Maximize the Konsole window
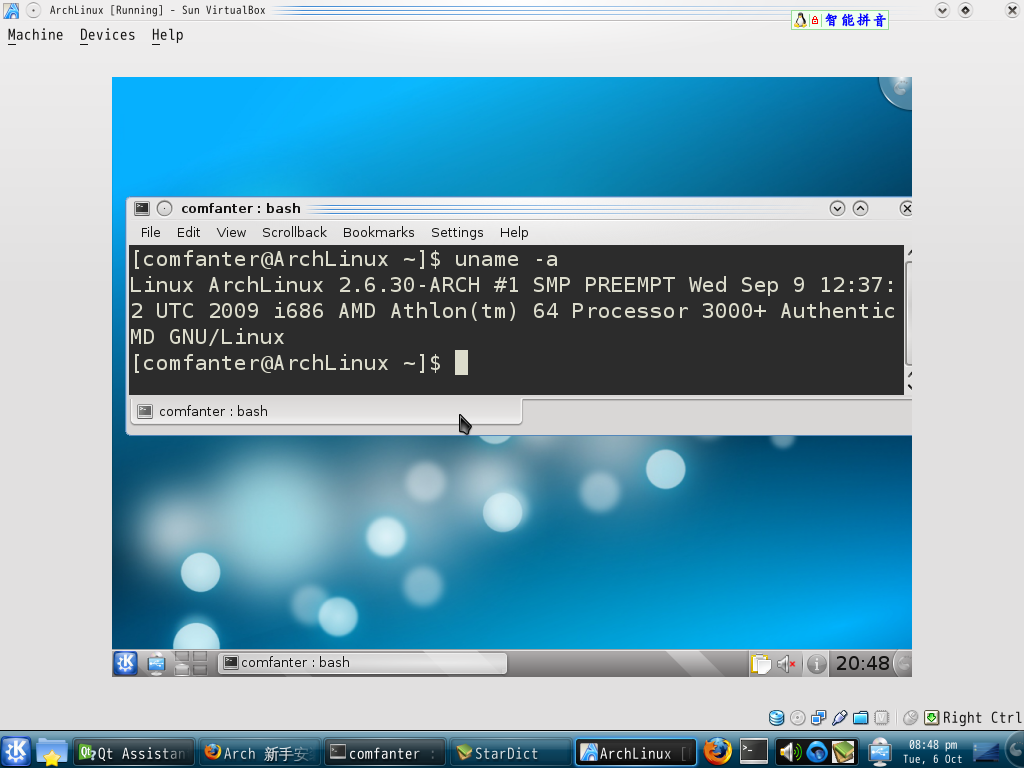Image resolution: width=1024 pixels, height=768 pixels. (x=861, y=208)
